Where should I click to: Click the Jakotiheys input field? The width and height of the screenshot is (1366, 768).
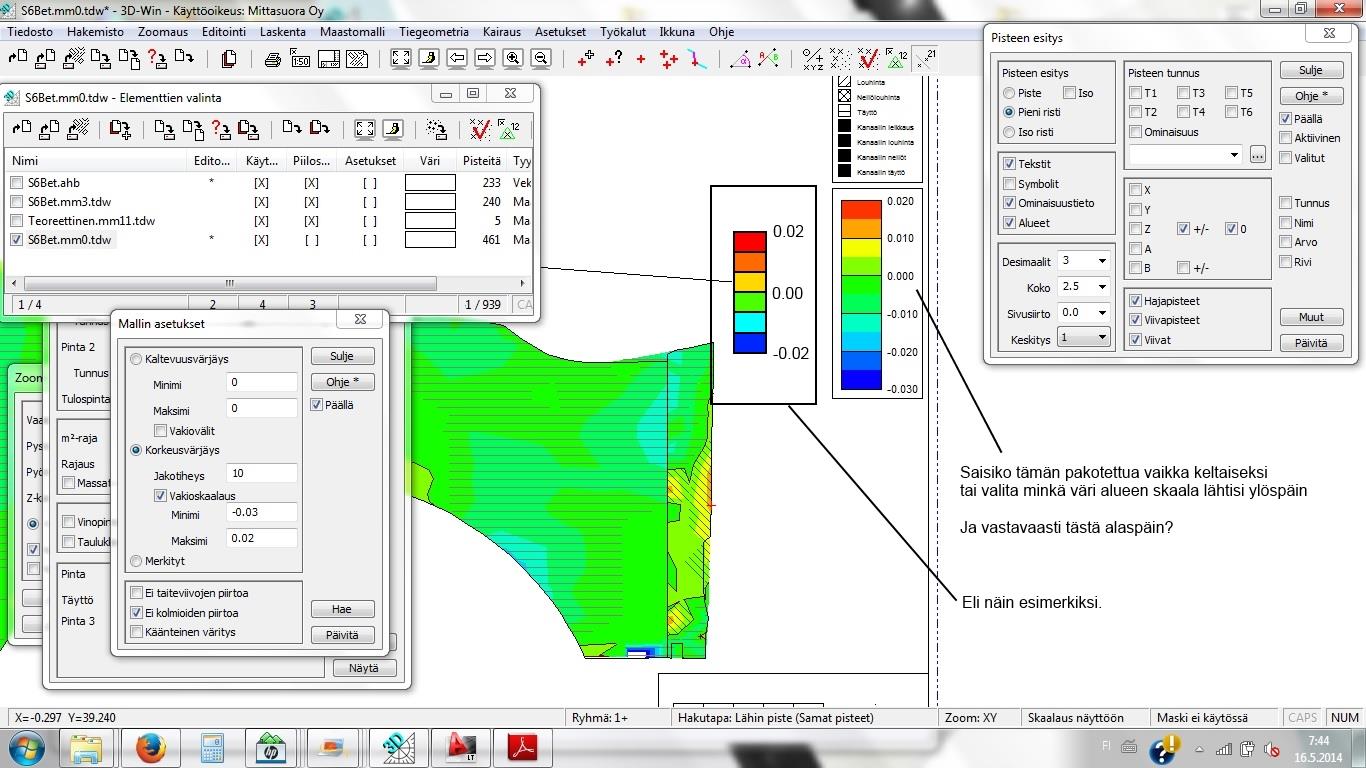(x=261, y=473)
